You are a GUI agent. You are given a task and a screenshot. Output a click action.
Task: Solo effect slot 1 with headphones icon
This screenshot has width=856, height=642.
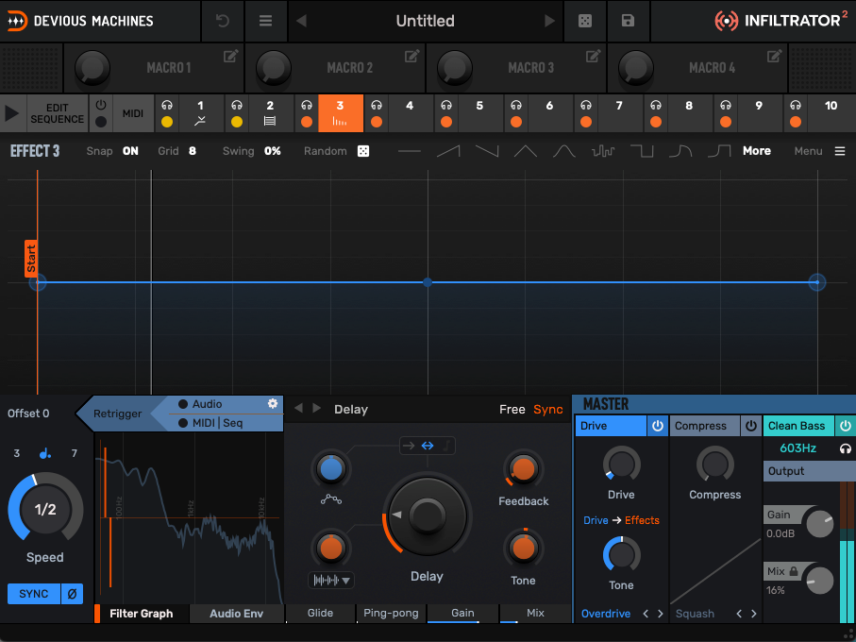coord(167,105)
